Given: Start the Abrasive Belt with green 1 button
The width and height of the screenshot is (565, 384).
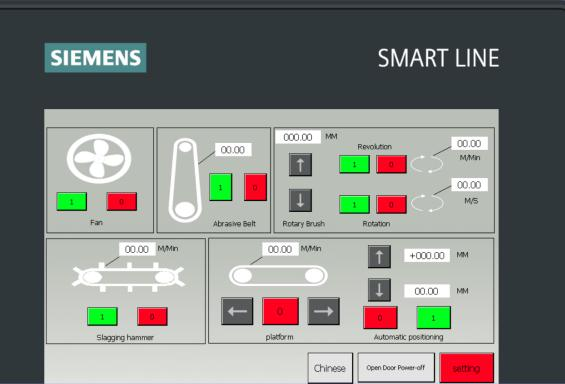Looking at the screenshot, I should coord(221,187).
